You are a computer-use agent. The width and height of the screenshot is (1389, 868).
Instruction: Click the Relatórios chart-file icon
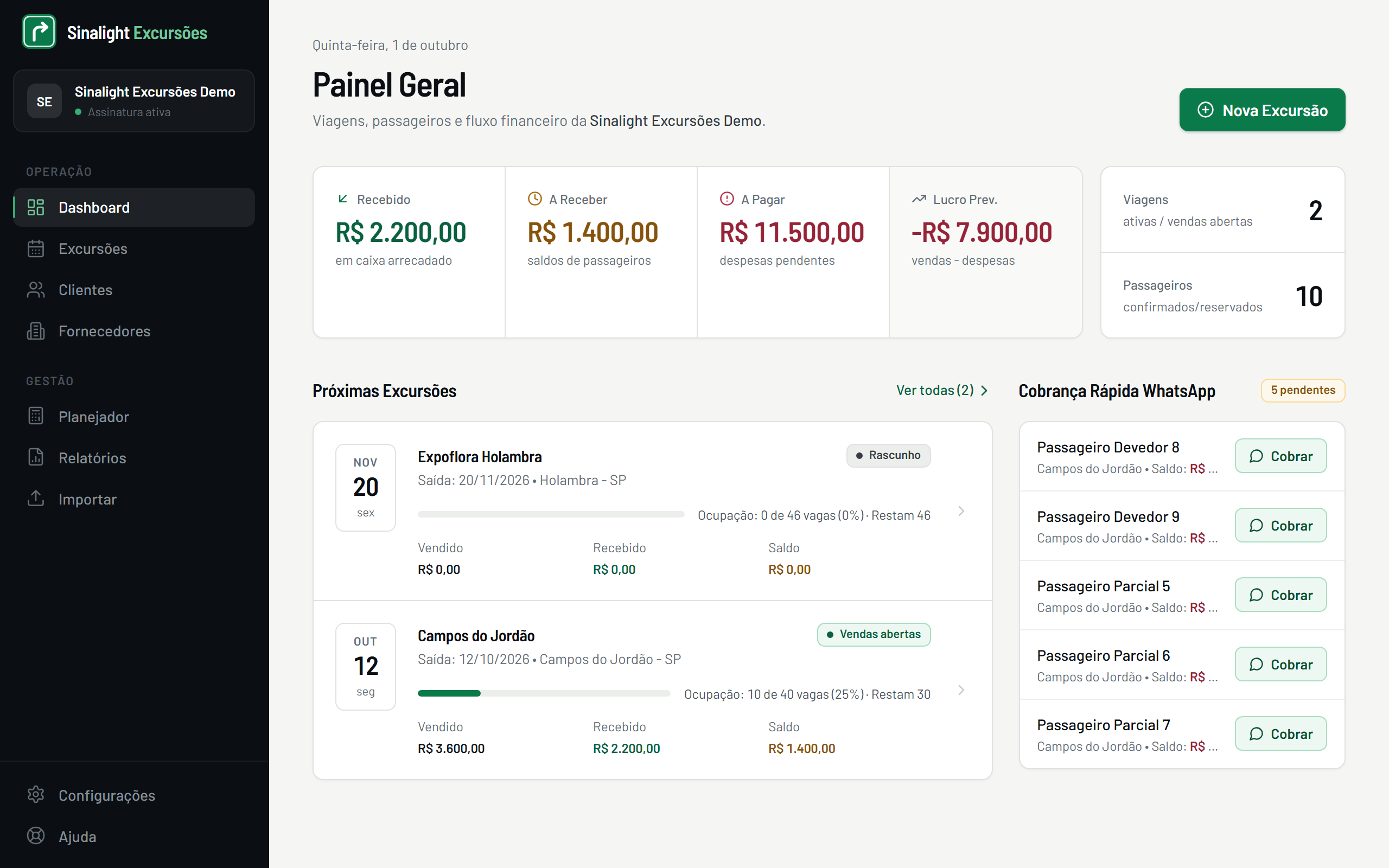tap(36, 457)
